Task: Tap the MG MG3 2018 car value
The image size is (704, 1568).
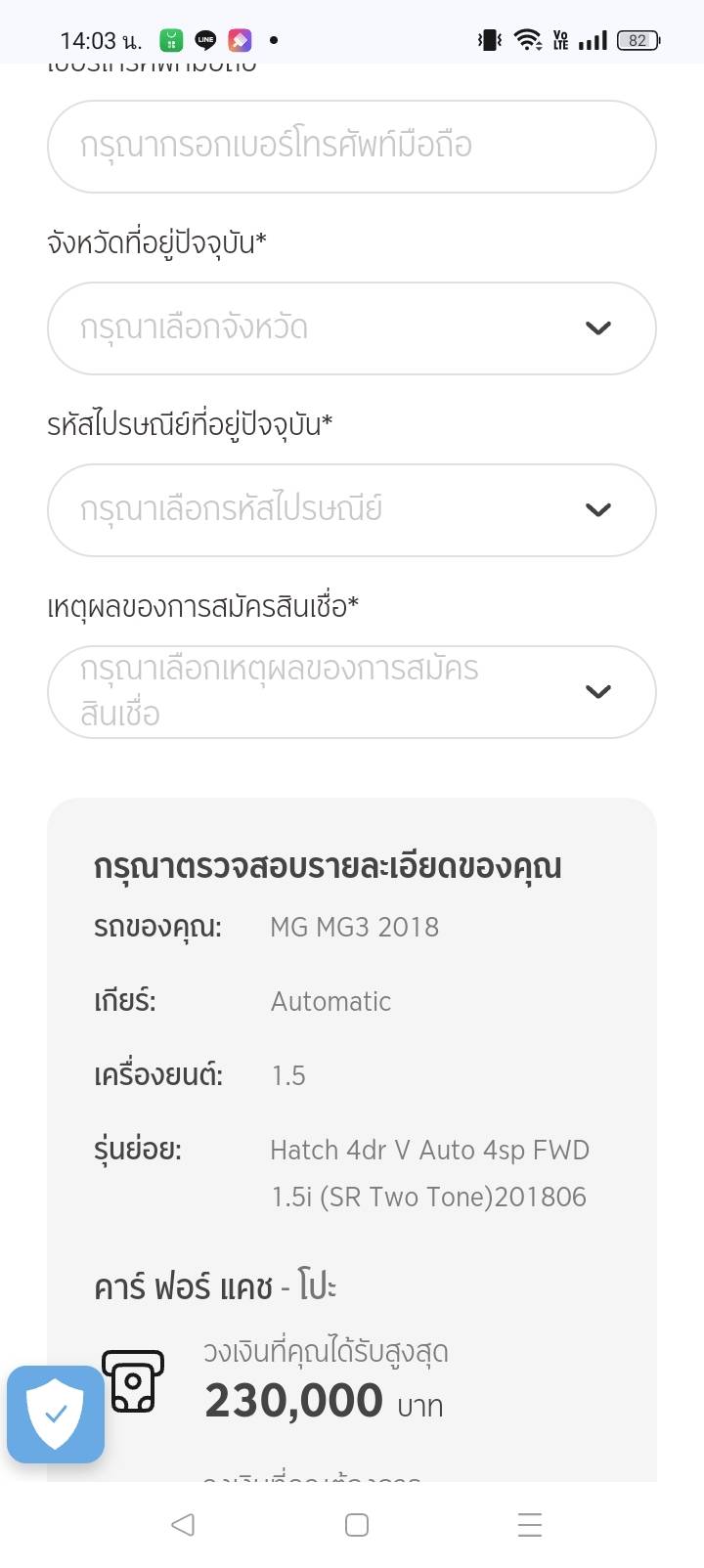Action: (x=354, y=927)
